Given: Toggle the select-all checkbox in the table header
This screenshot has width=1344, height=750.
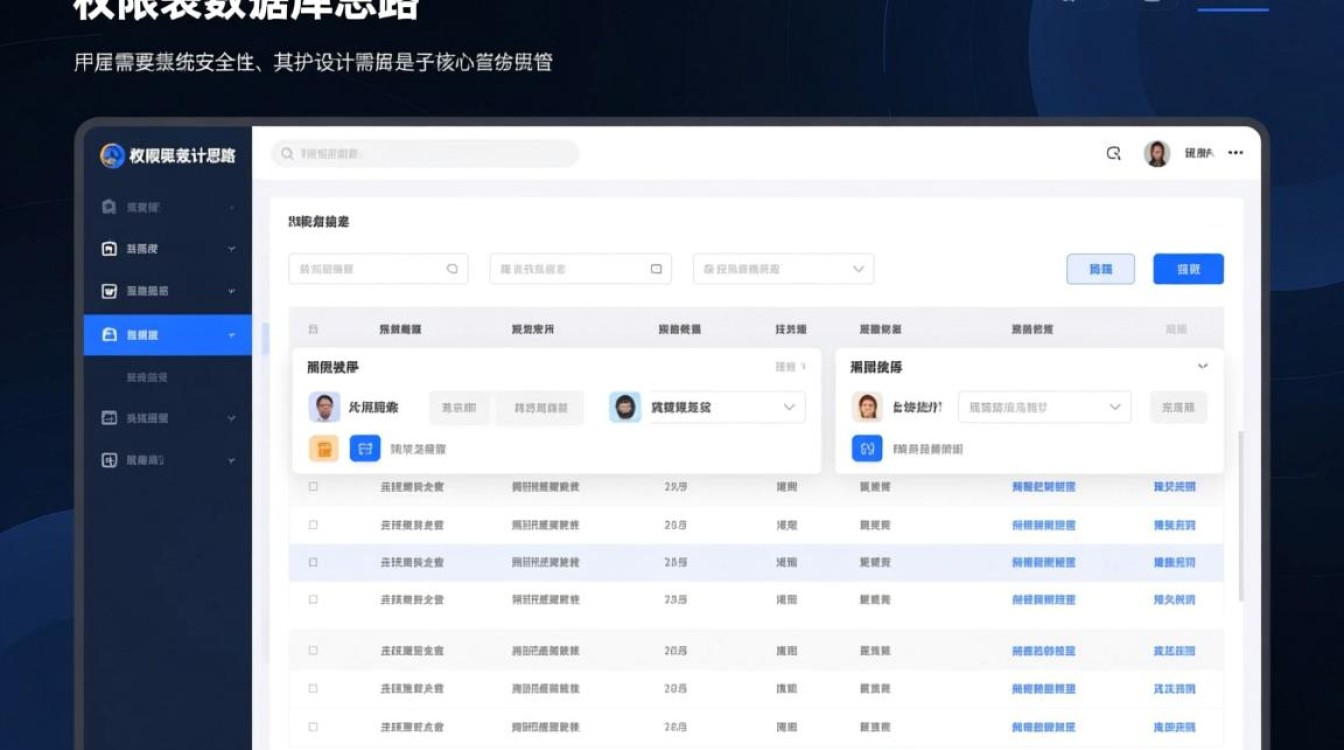Looking at the screenshot, I should click(x=313, y=329).
